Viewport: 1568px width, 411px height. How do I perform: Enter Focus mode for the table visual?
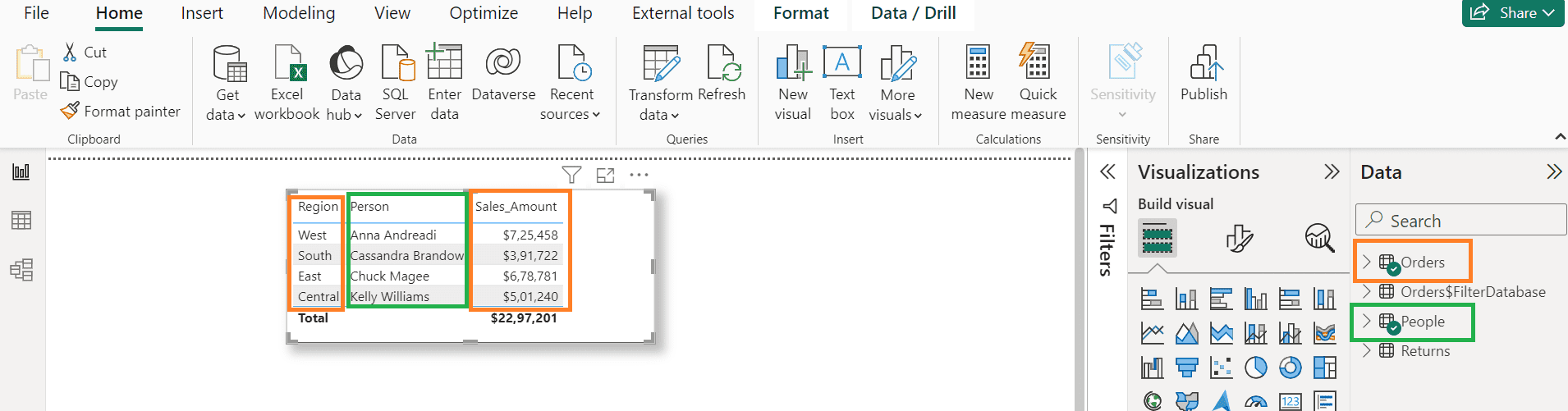click(605, 175)
